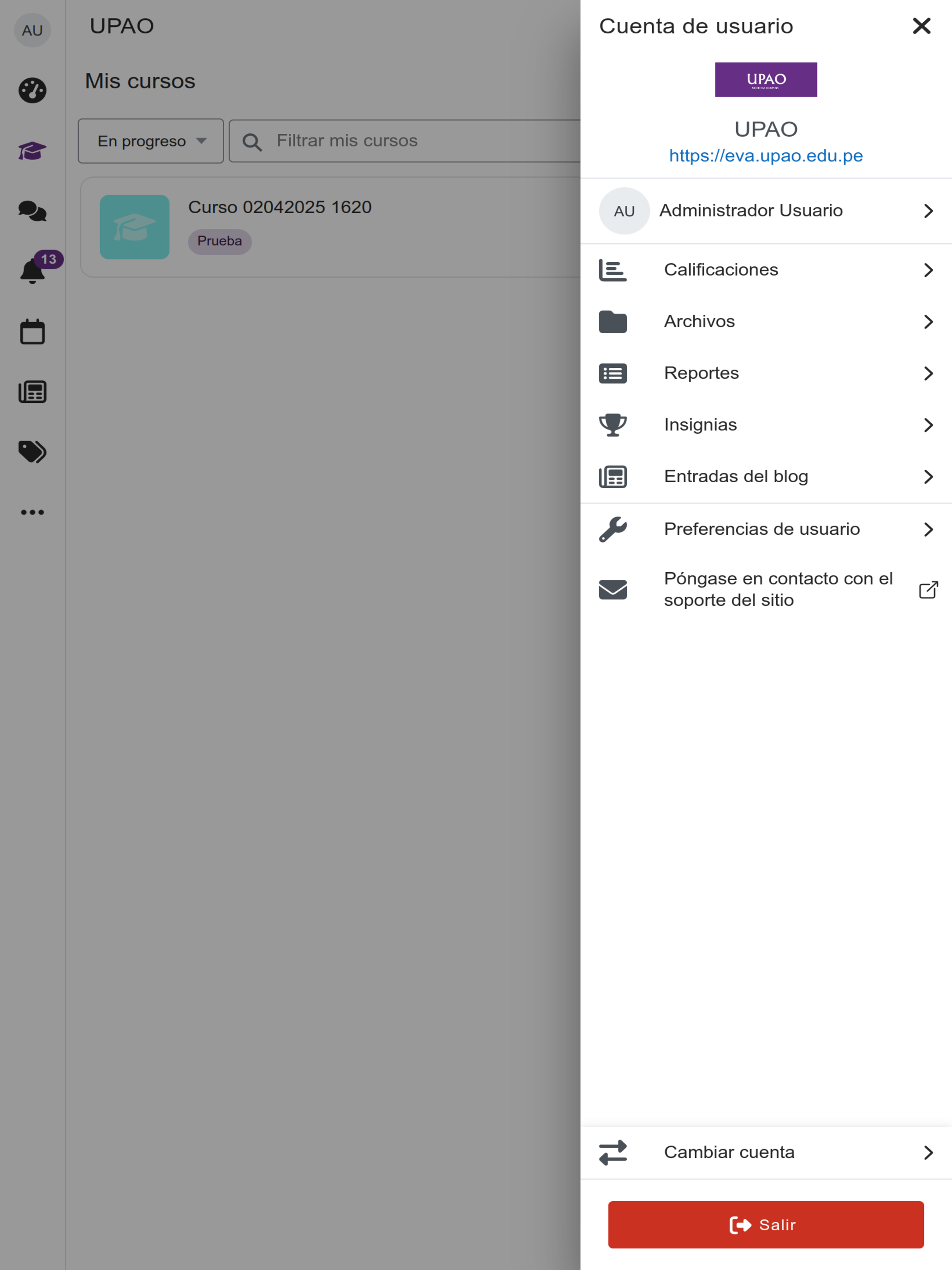Click the support envelope icon
The height and width of the screenshot is (1270, 952).
point(613,590)
